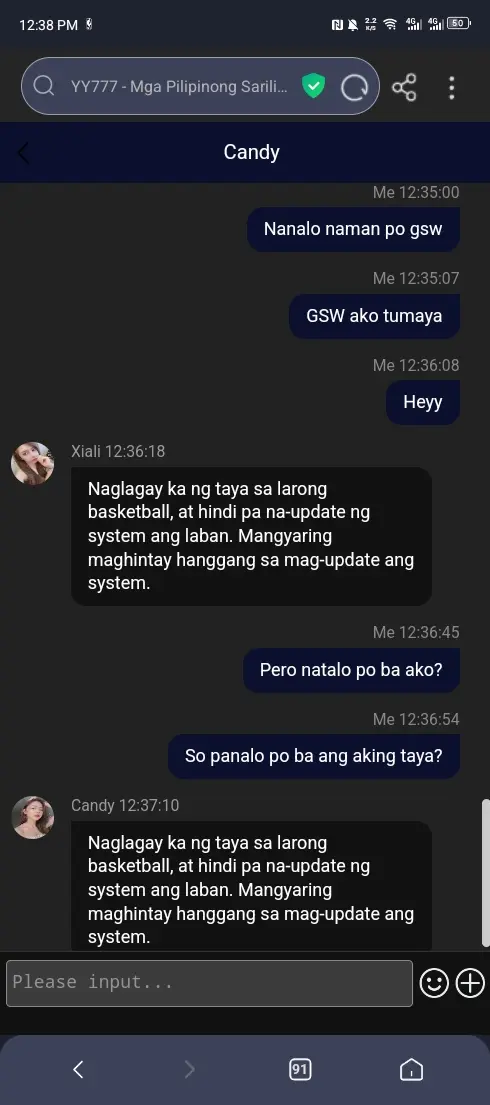Tap the plus attachment icon
This screenshot has height=1105, width=490.
pyautogui.click(x=470, y=982)
